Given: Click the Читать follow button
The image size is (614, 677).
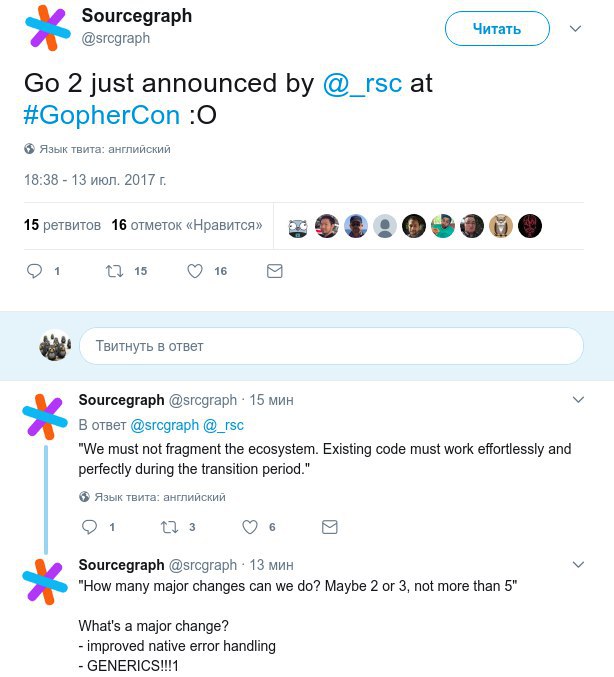Looking at the screenshot, I should tap(497, 29).
